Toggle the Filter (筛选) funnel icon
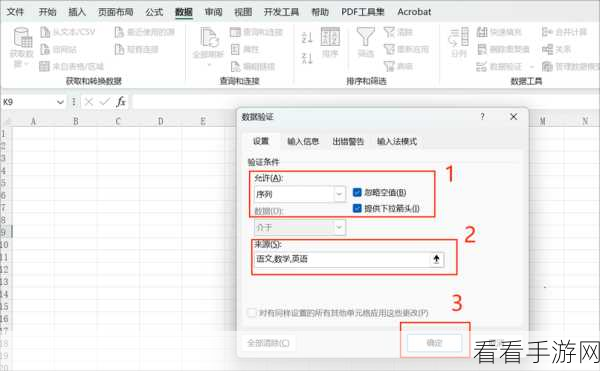The height and width of the screenshot is (371, 600). (365, 37)
